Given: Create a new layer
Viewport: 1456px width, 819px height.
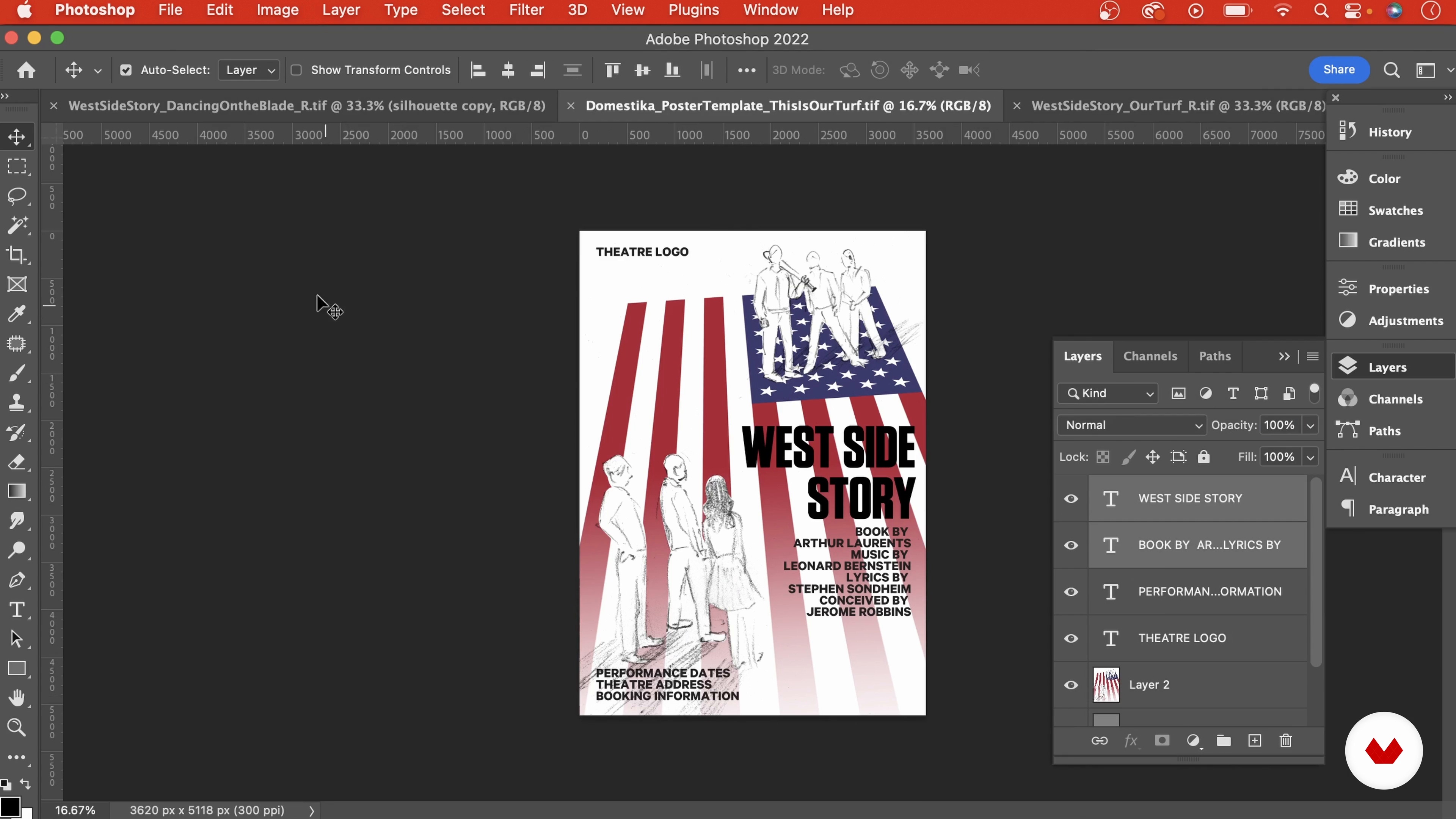Looking at the screenshot, I should point(1255,741).
